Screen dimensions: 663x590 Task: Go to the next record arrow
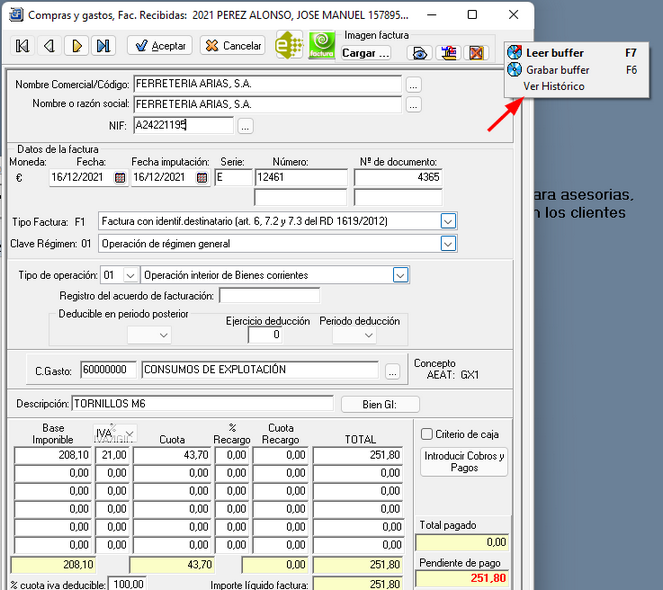click(76, 46)
